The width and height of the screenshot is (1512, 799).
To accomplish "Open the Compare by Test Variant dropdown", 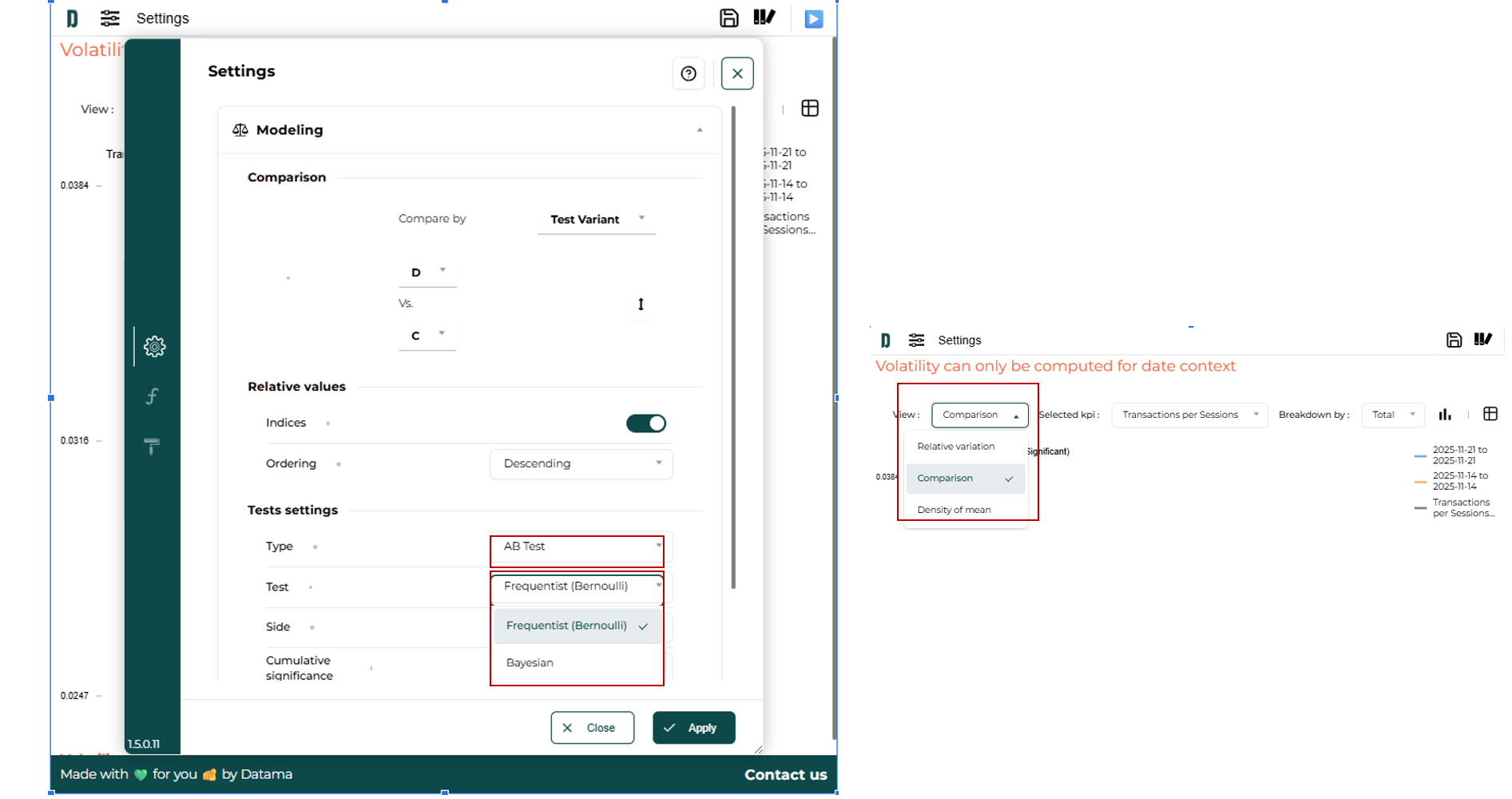I will coord(597,219).
